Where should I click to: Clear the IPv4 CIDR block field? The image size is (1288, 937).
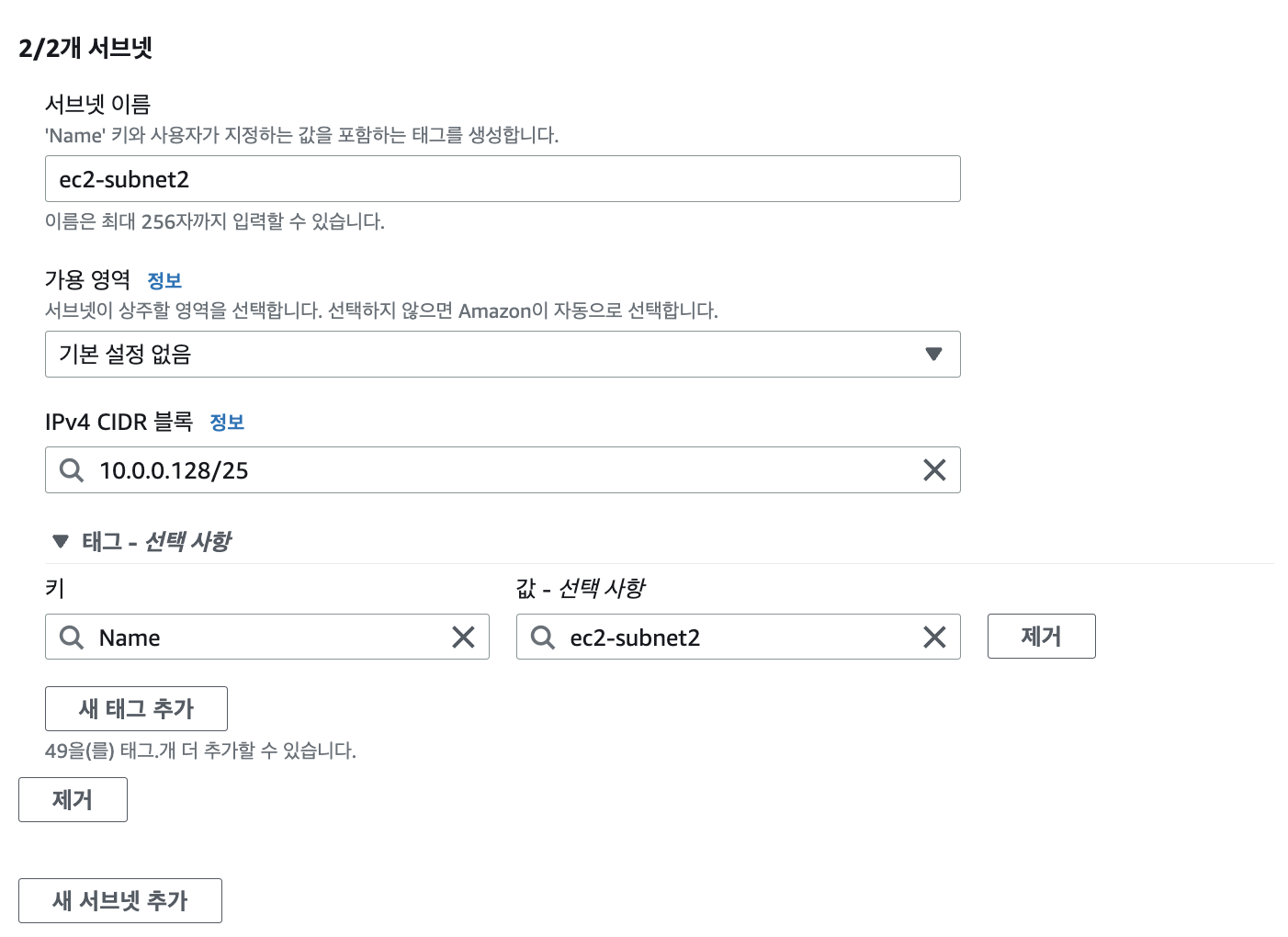[x=934, y=470]
